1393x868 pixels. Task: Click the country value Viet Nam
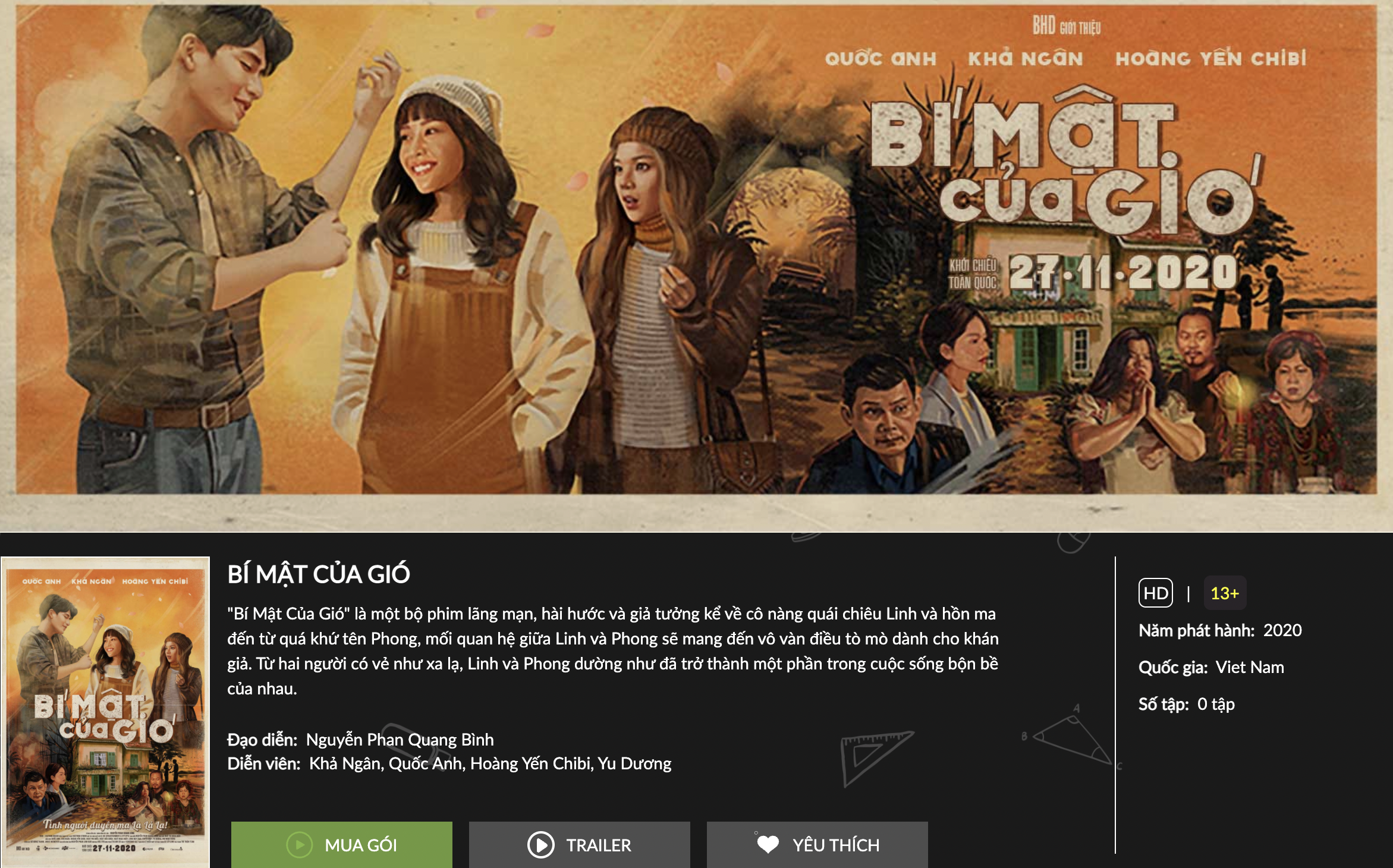coord(1250,667)
